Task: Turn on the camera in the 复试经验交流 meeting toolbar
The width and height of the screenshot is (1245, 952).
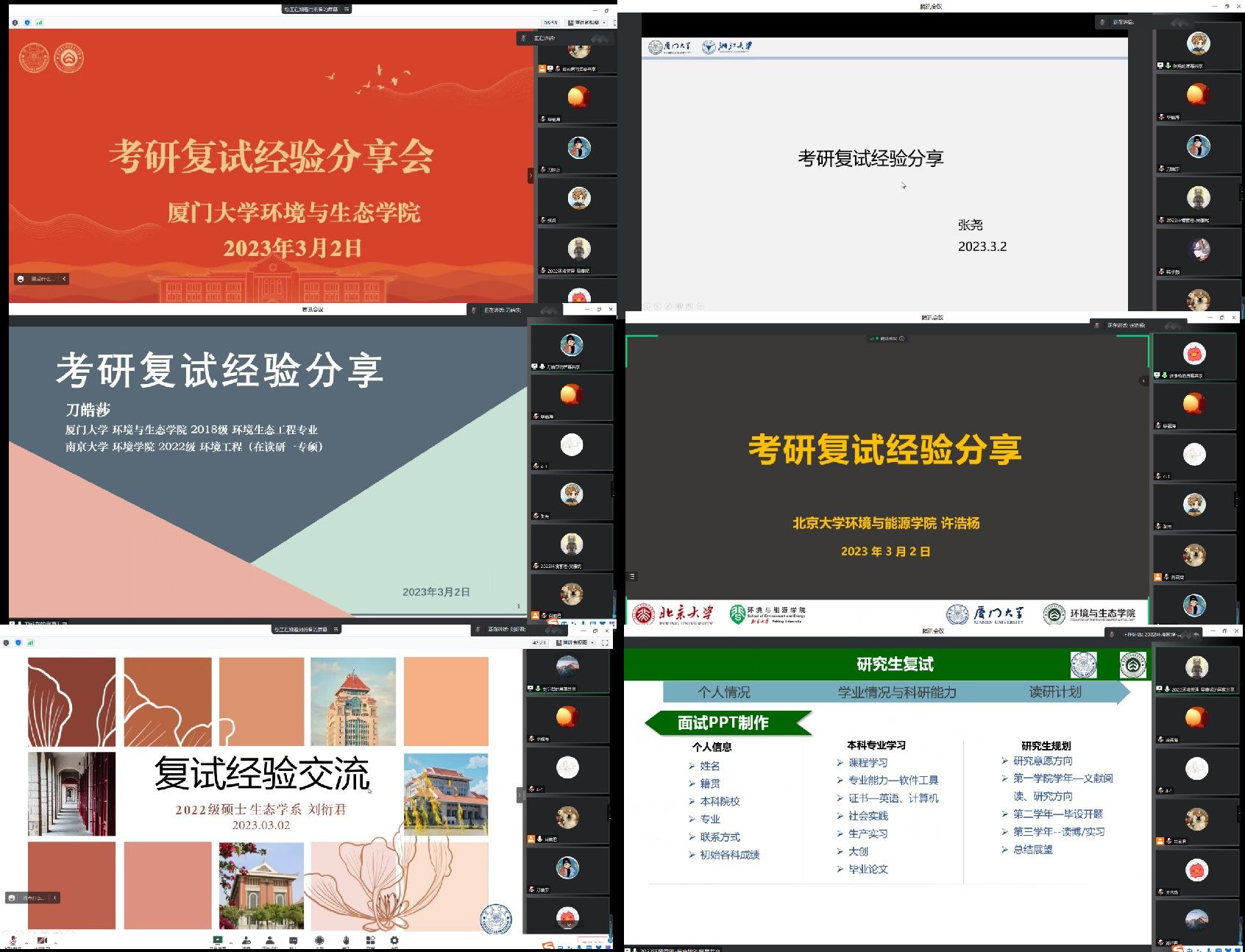Action: pyautogui.click(x=41, y=940)
